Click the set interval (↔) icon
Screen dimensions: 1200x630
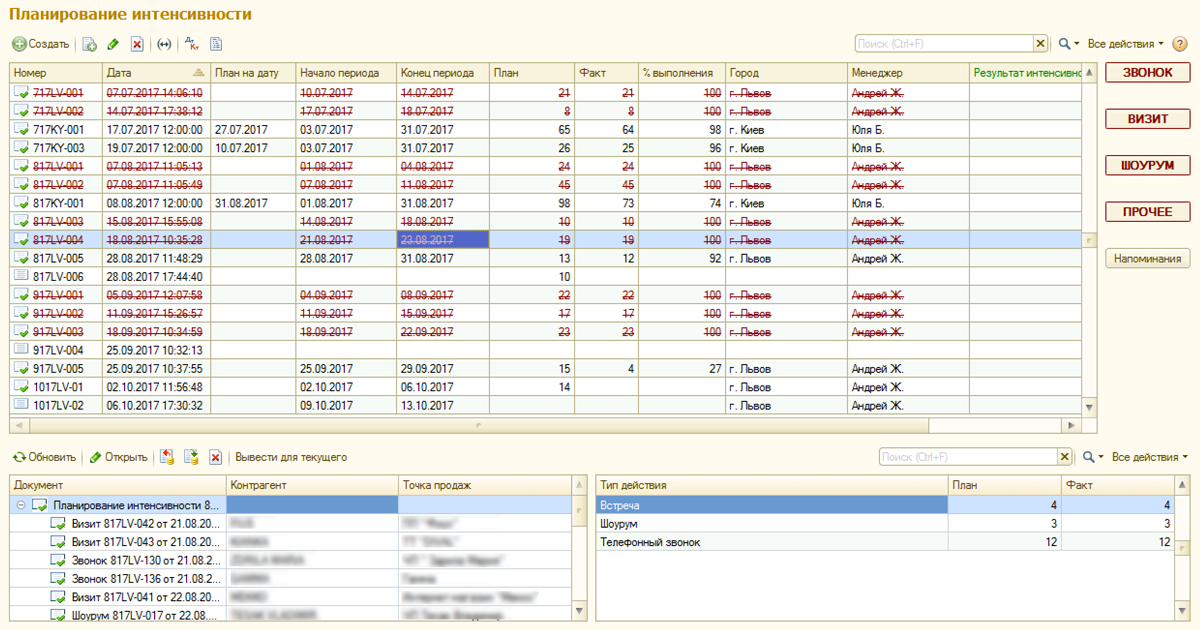click(165, 44)
